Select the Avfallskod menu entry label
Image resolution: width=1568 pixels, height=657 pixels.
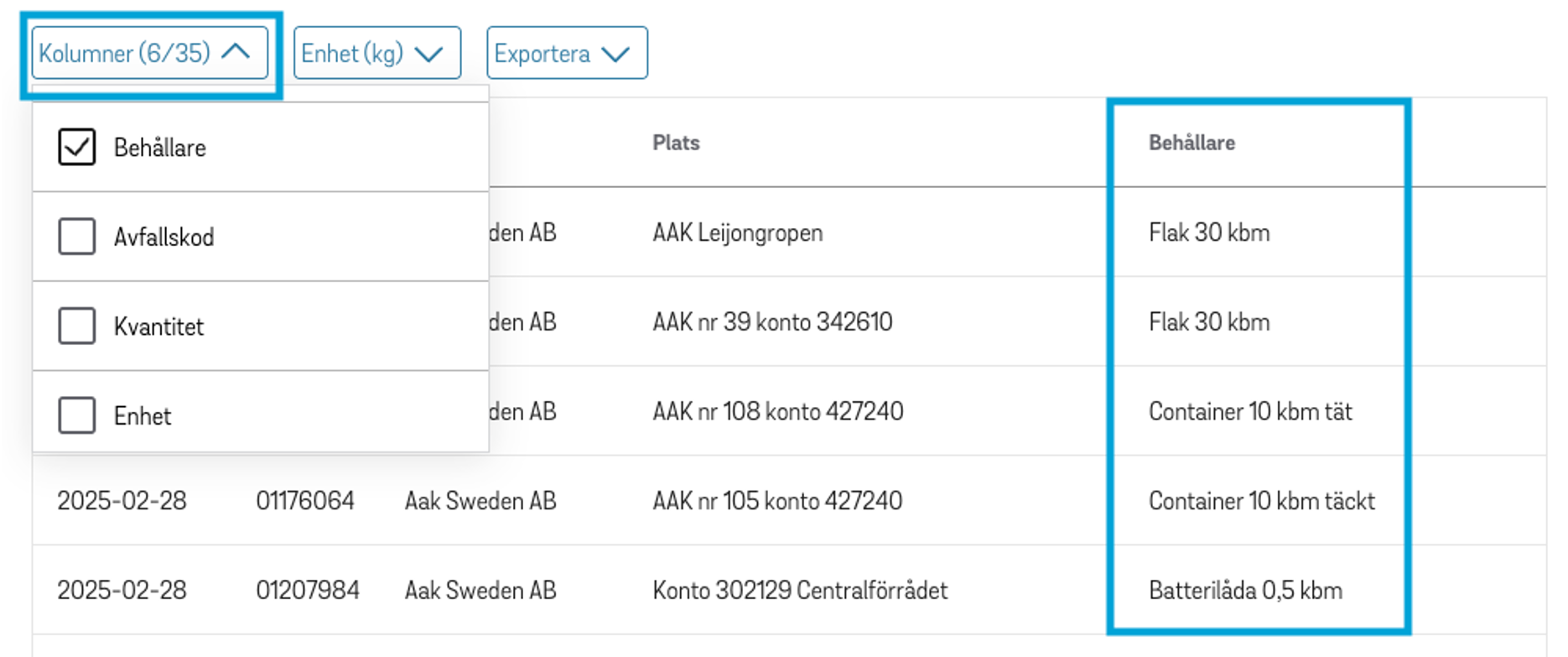pos(164,237)
